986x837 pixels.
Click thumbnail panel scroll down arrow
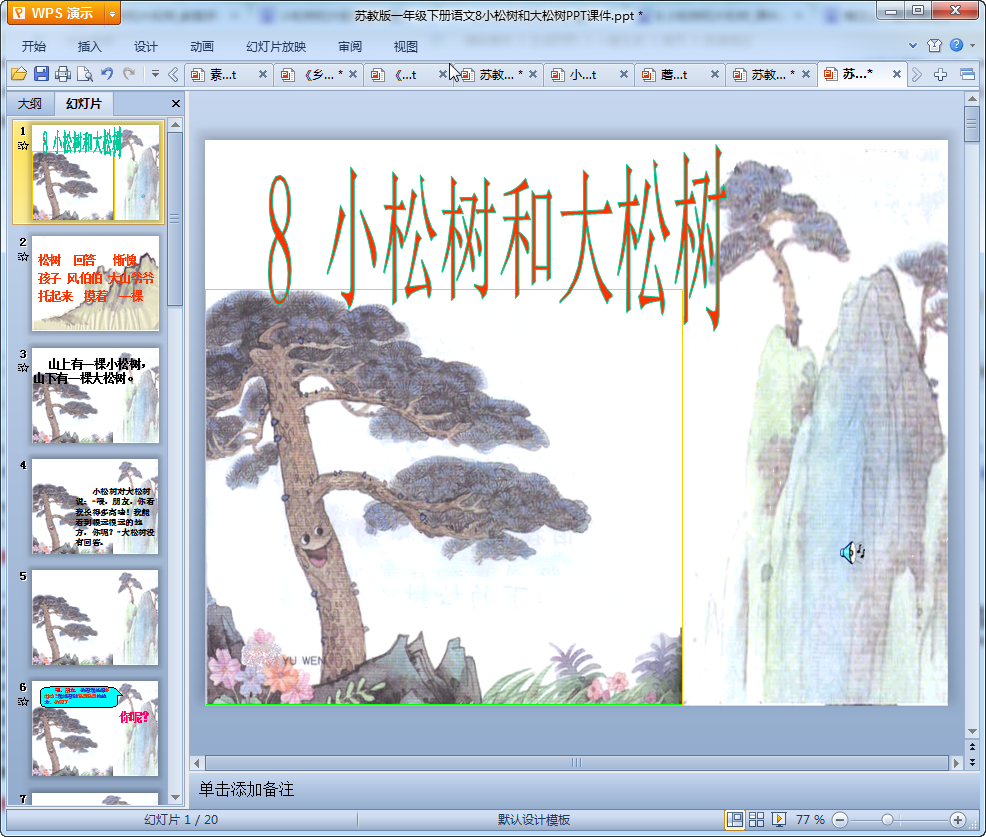[x=175, y=797]
